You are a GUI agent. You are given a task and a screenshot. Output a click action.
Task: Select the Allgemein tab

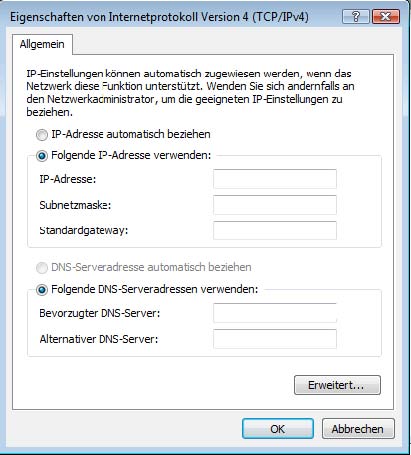[42, 44]
